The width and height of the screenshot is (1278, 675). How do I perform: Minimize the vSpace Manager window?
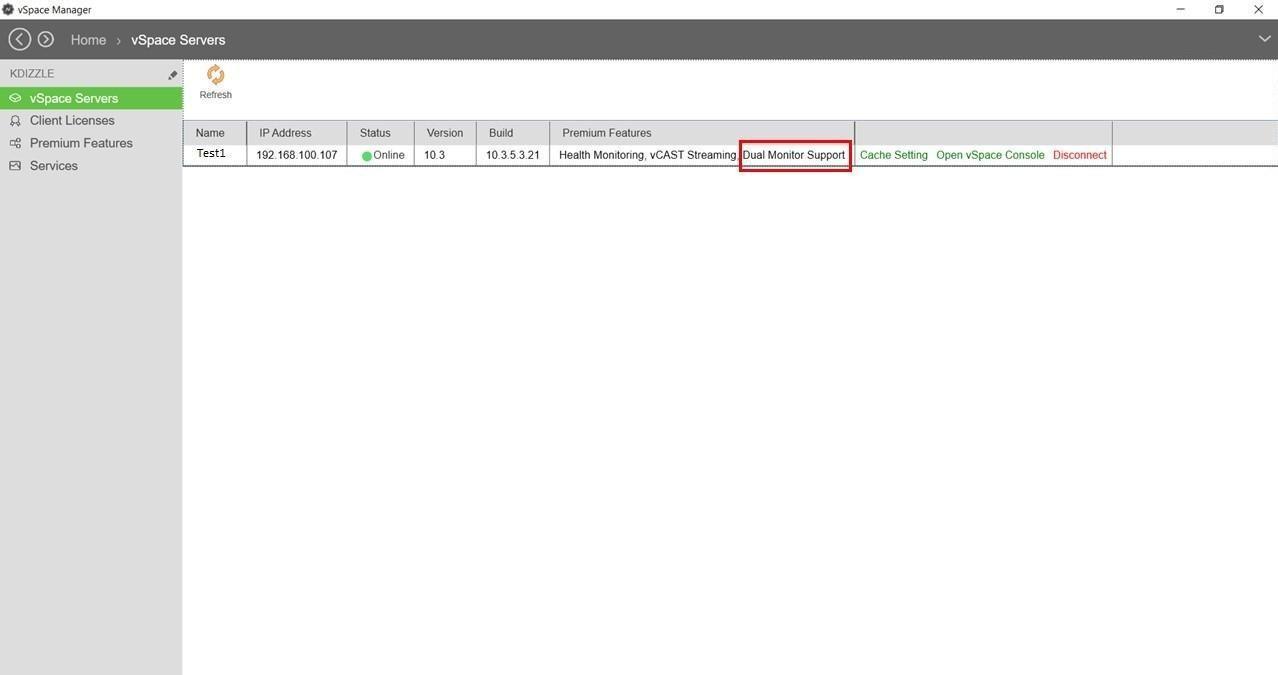point(1181,9)
